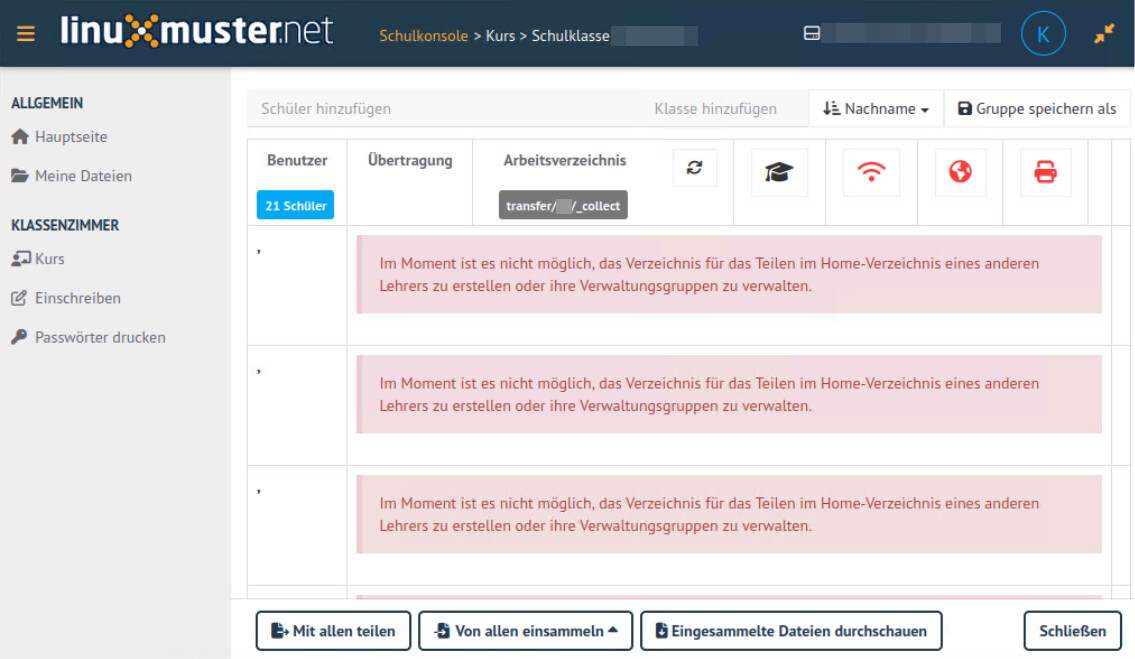Open the Nachname sort dropdown
The image size is (1135, 659).
[x=876, y=109]
